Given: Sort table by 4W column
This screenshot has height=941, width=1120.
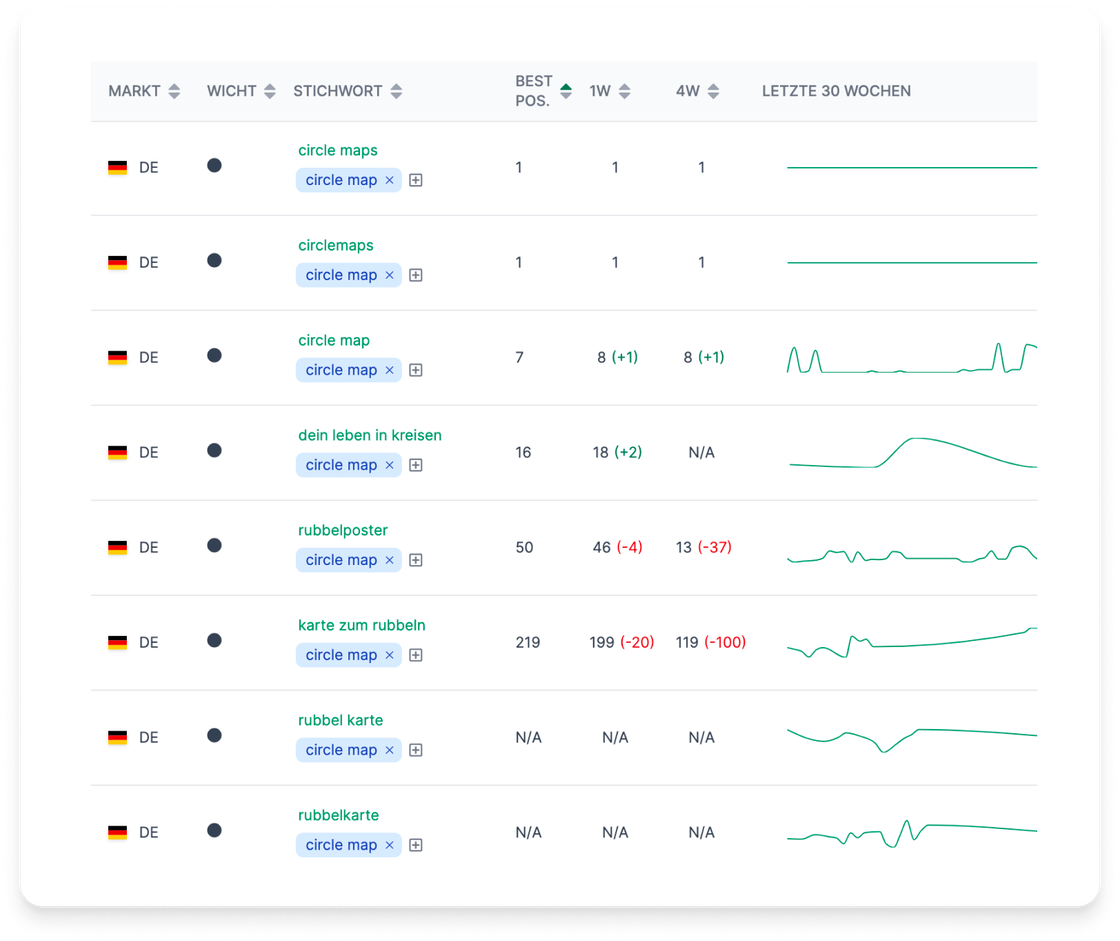Looking at the screenshot, I should pos(713,91).
